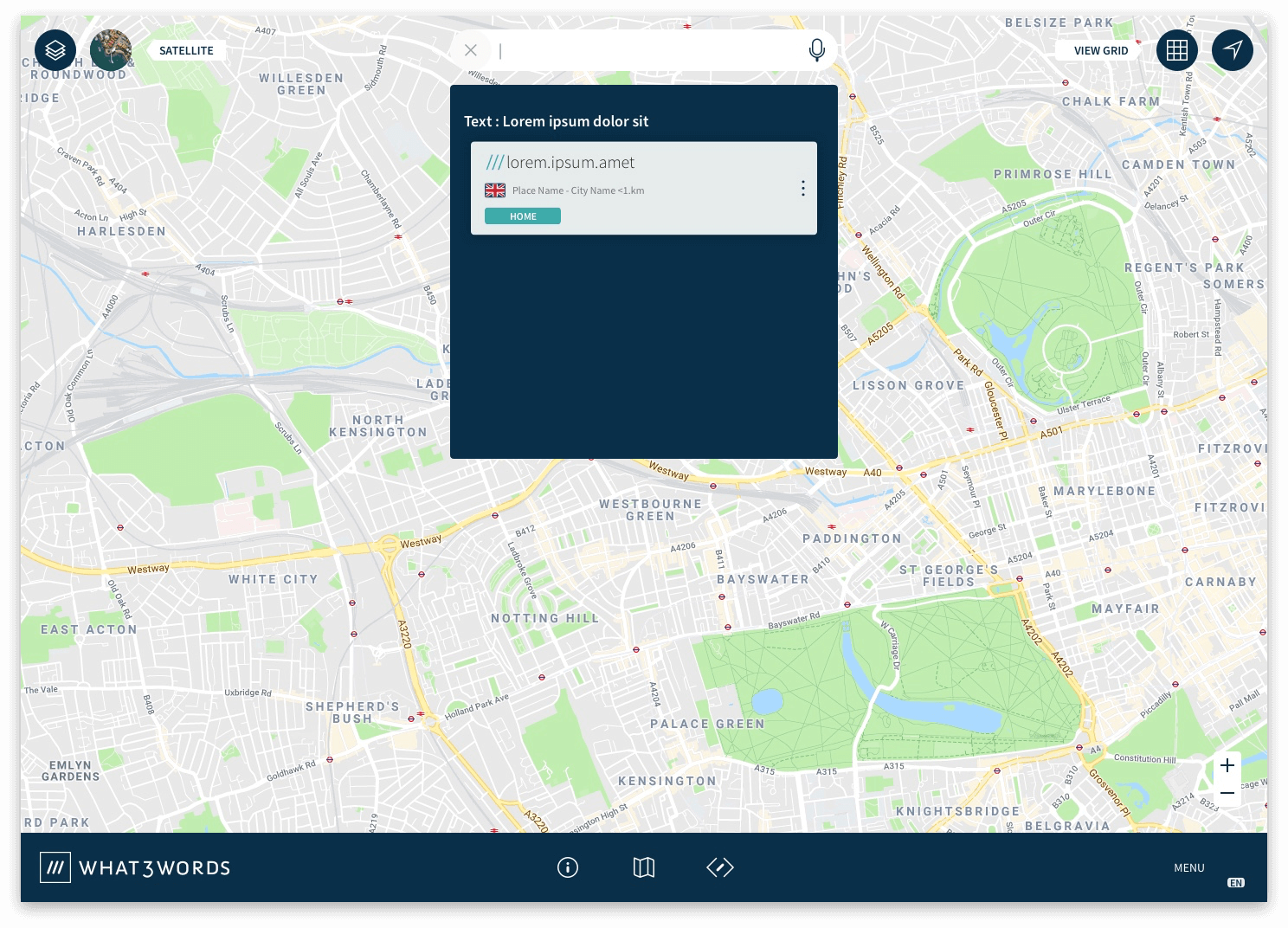The image size is (1288, 928).
Task: Click the SATELLITE label
Action: [186, 51]
